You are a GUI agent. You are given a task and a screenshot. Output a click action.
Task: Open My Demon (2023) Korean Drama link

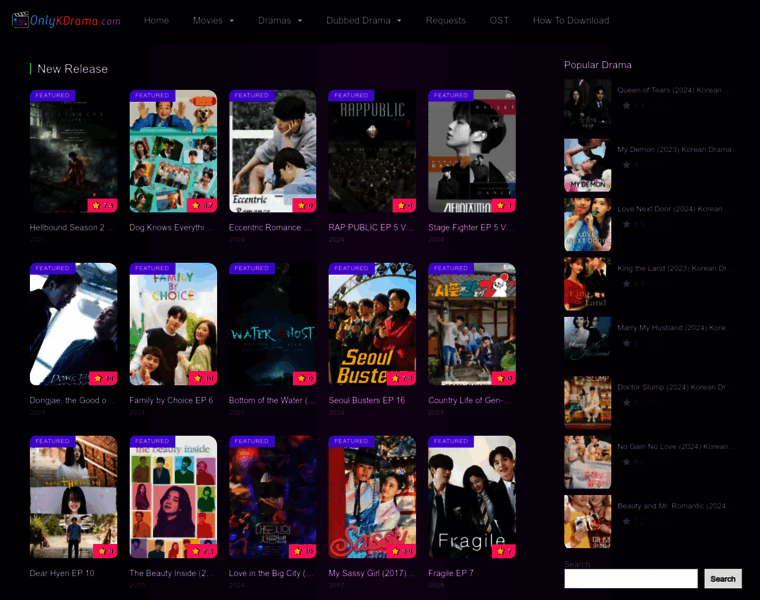[x=674, y=150]
